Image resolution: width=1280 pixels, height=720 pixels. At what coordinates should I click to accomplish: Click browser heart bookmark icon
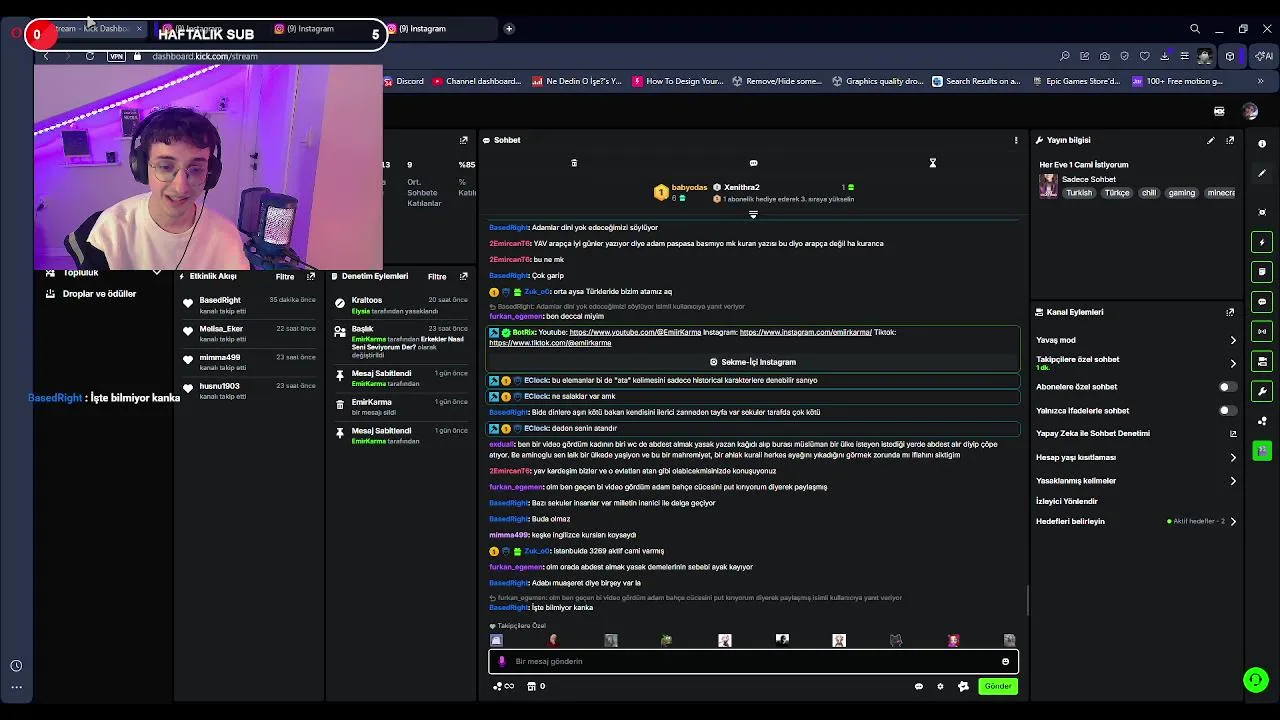pyautogui.click(x=1144, y=56)
